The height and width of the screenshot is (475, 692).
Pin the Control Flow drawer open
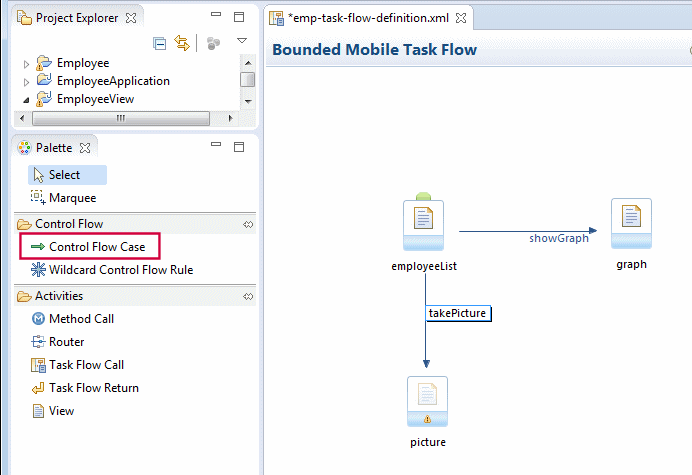tap(248, 224)
